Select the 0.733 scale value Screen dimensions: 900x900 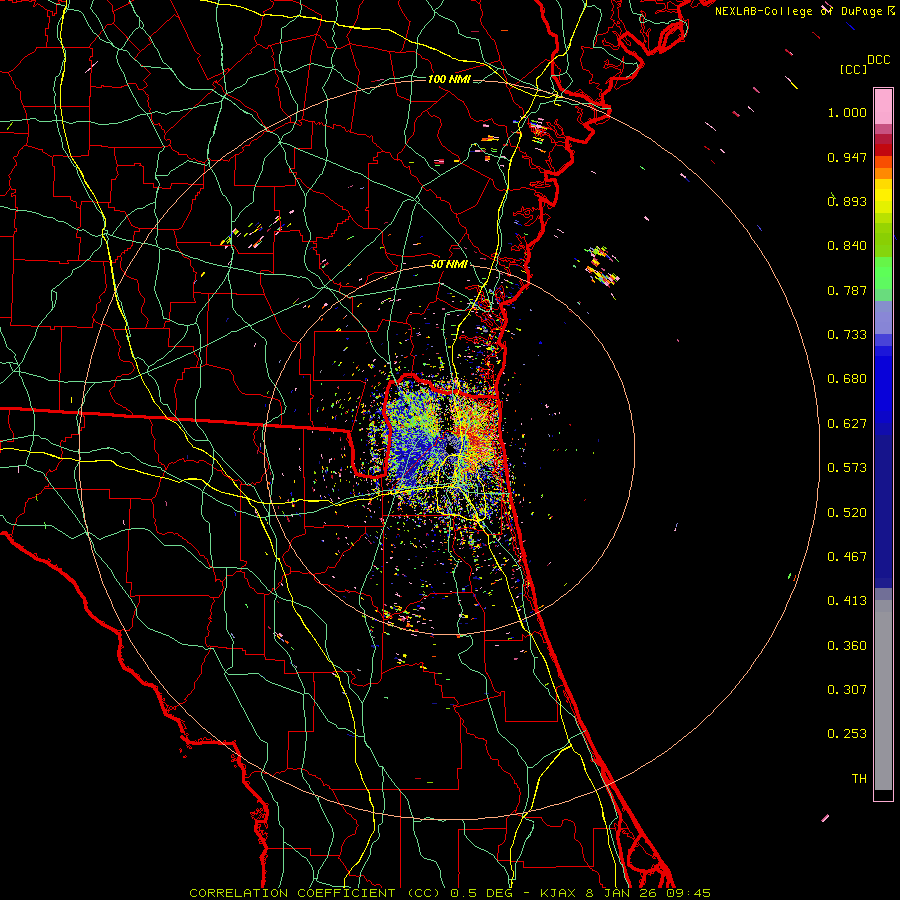(x=847, y=335)
